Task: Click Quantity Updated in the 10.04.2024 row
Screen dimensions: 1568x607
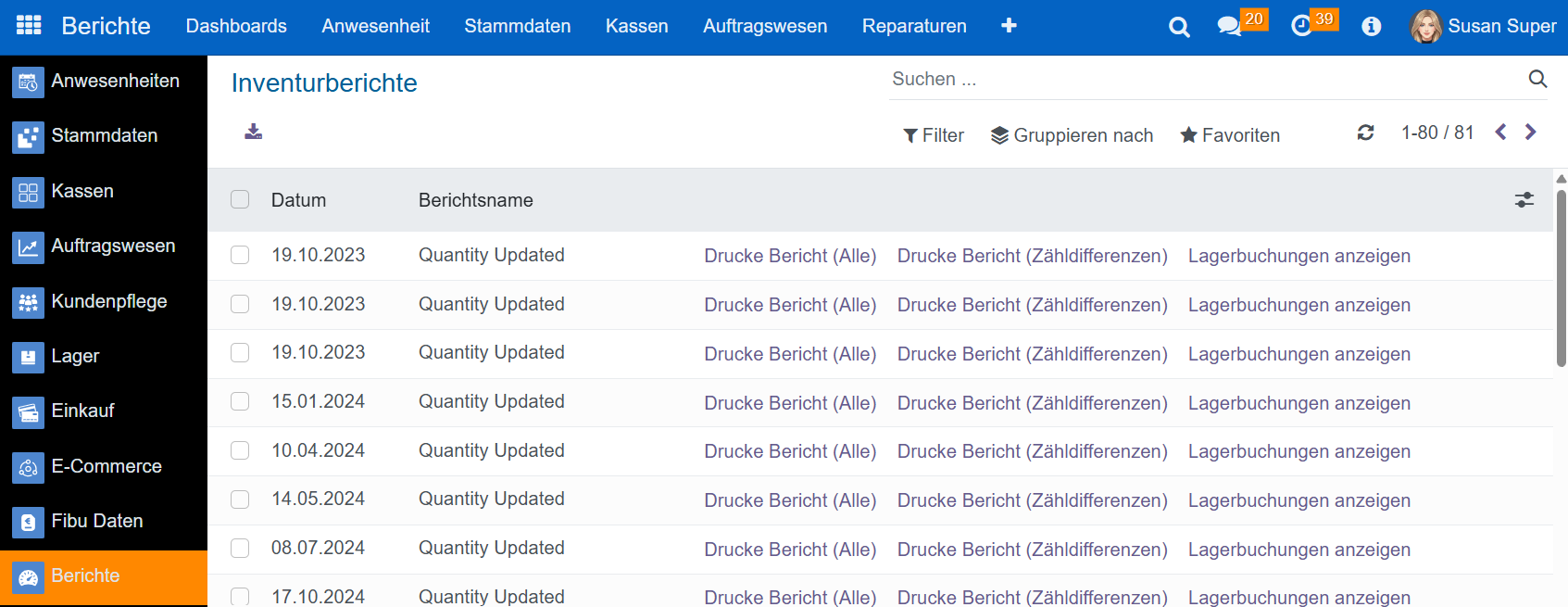Action: click(491, 450)
